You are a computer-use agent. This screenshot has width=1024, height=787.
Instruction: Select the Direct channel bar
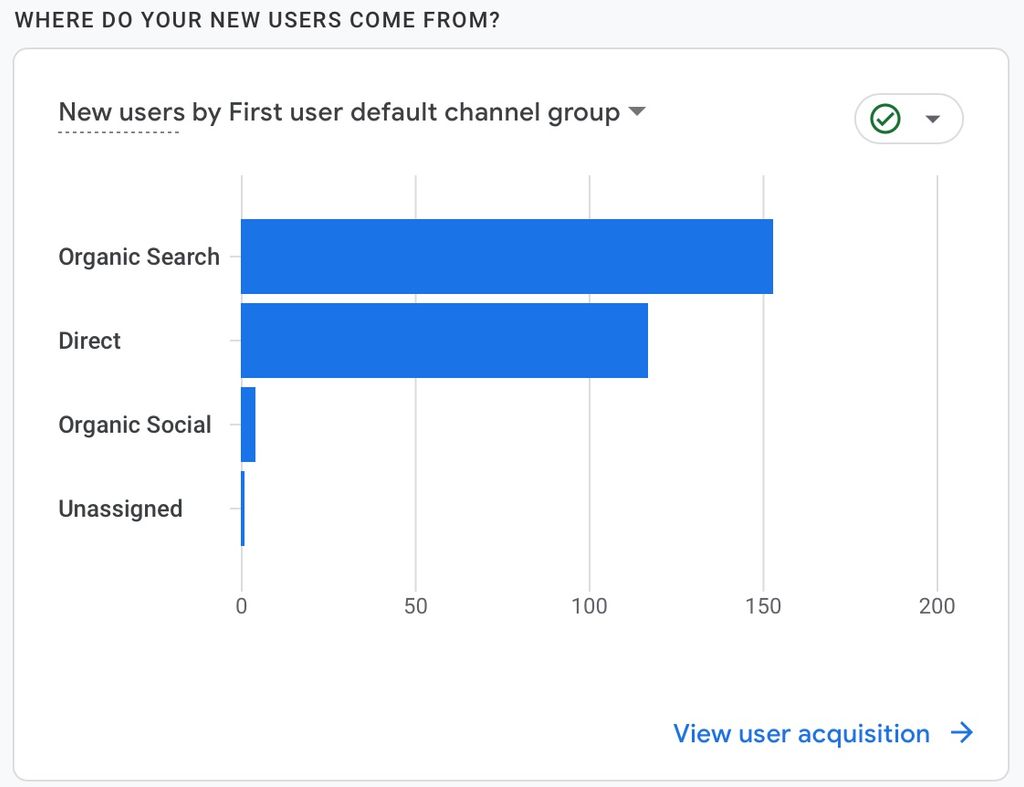(x=444, y=340)
